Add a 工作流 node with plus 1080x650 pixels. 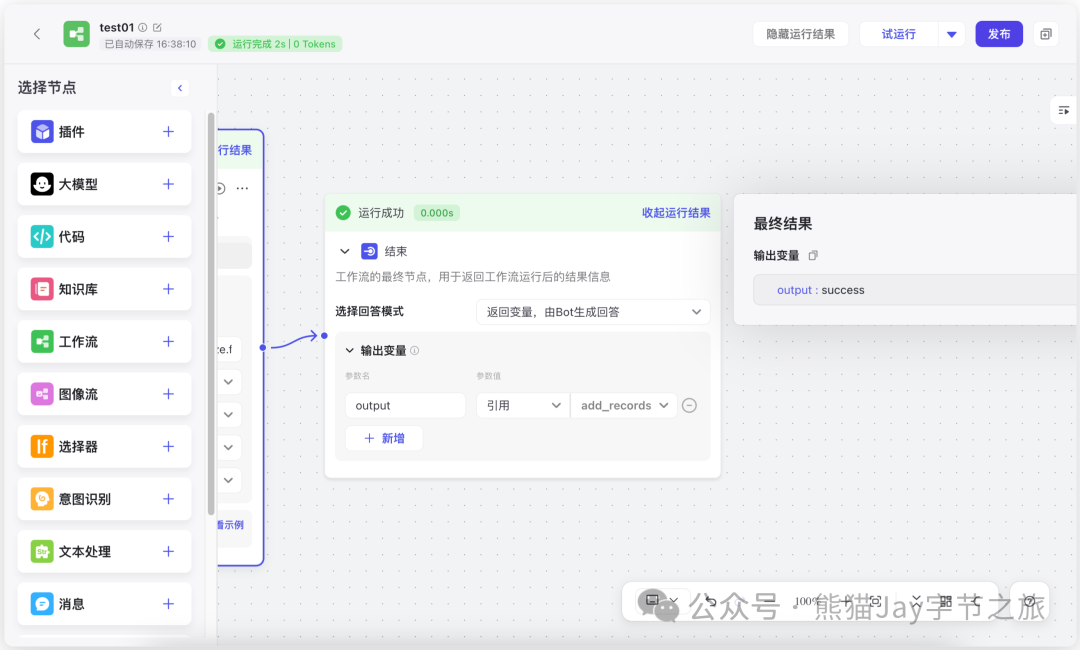[168, 342]
